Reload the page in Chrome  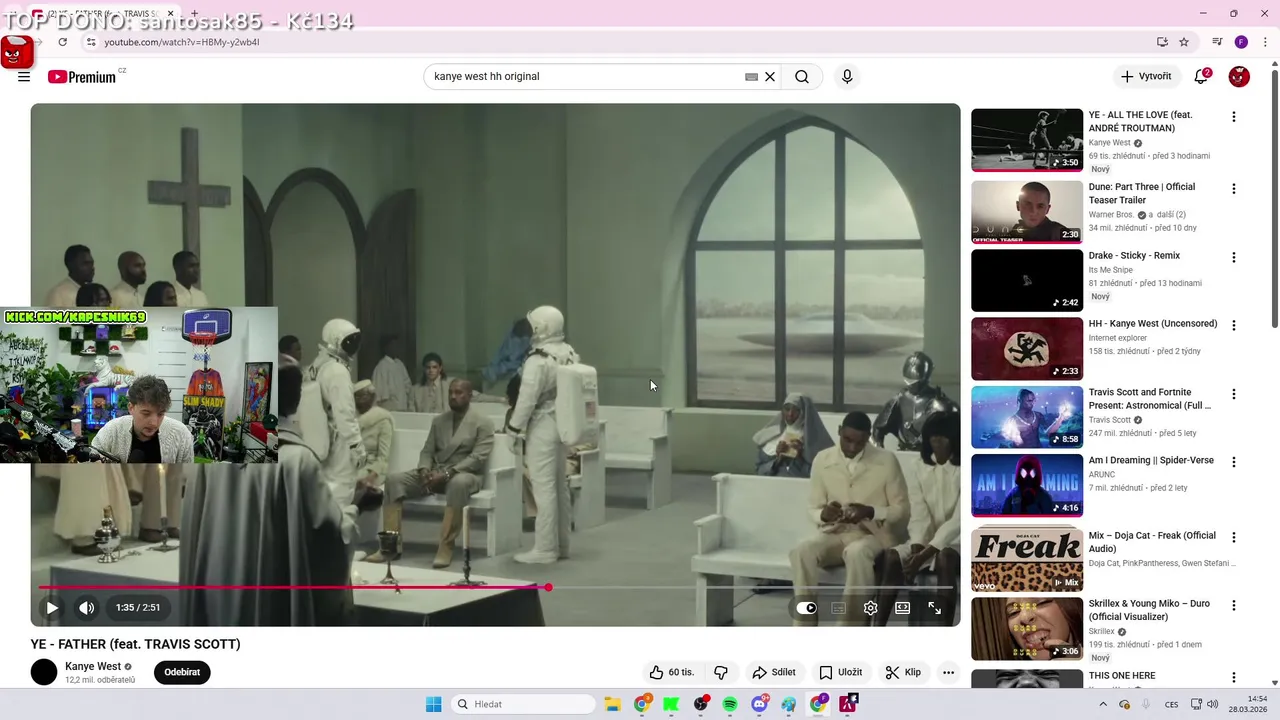pos(63,42)
